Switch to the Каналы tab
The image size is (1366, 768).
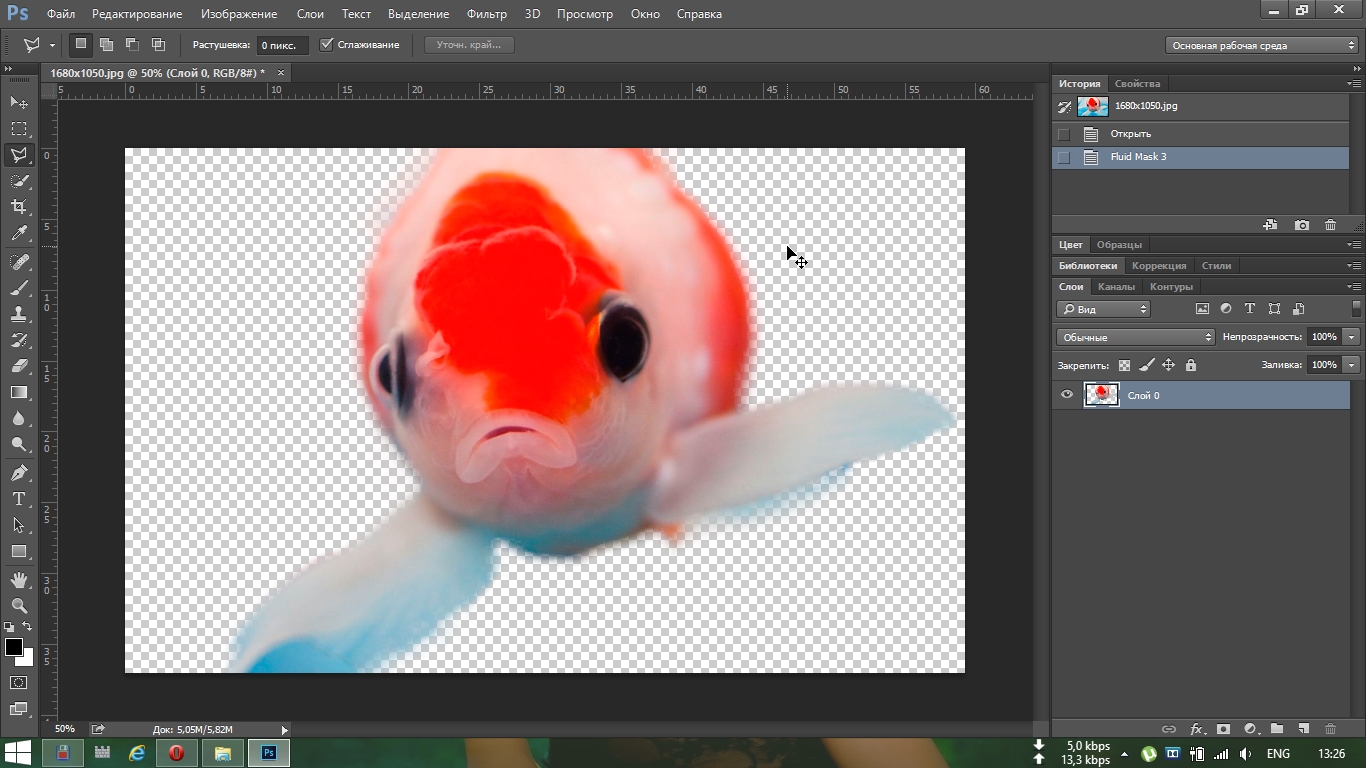[x=1116, y=287]
